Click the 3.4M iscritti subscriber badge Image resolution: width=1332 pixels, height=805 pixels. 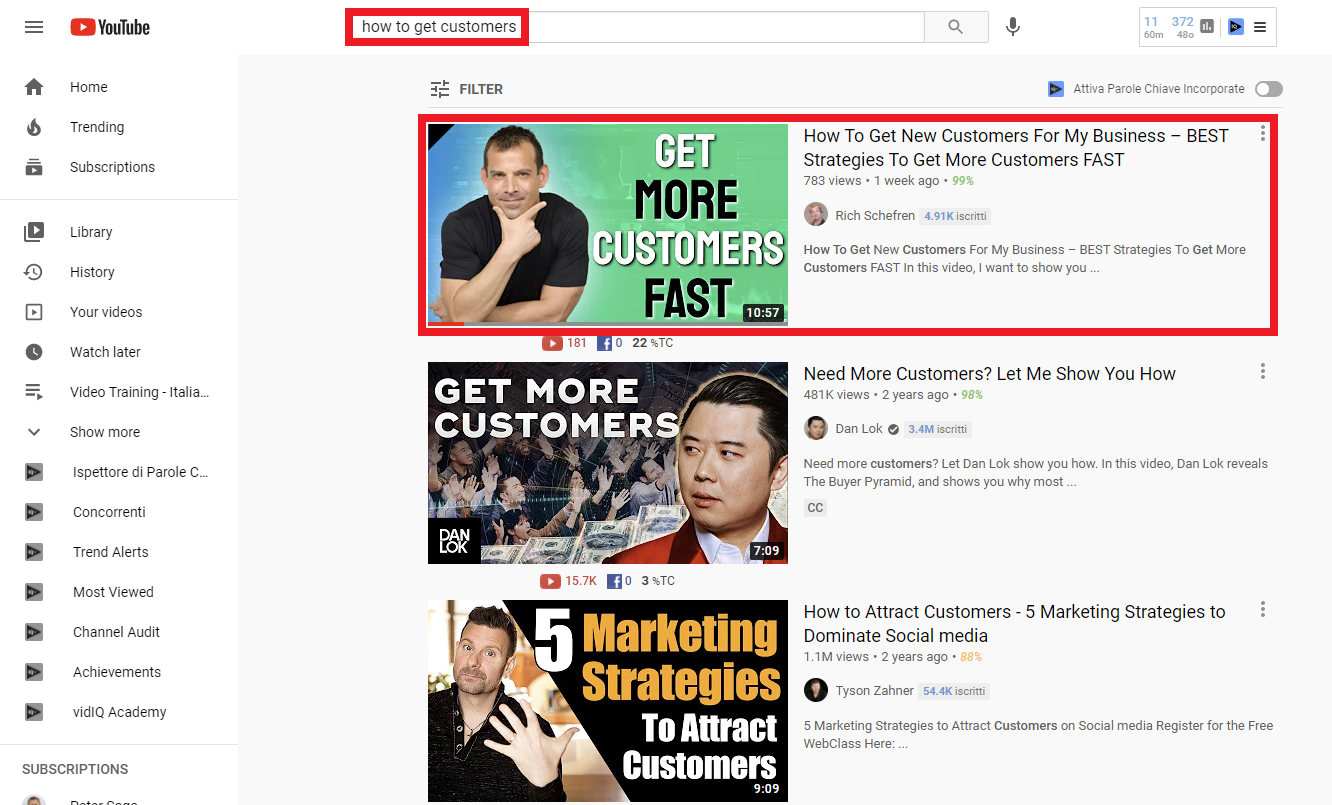[x=938, y=429]
